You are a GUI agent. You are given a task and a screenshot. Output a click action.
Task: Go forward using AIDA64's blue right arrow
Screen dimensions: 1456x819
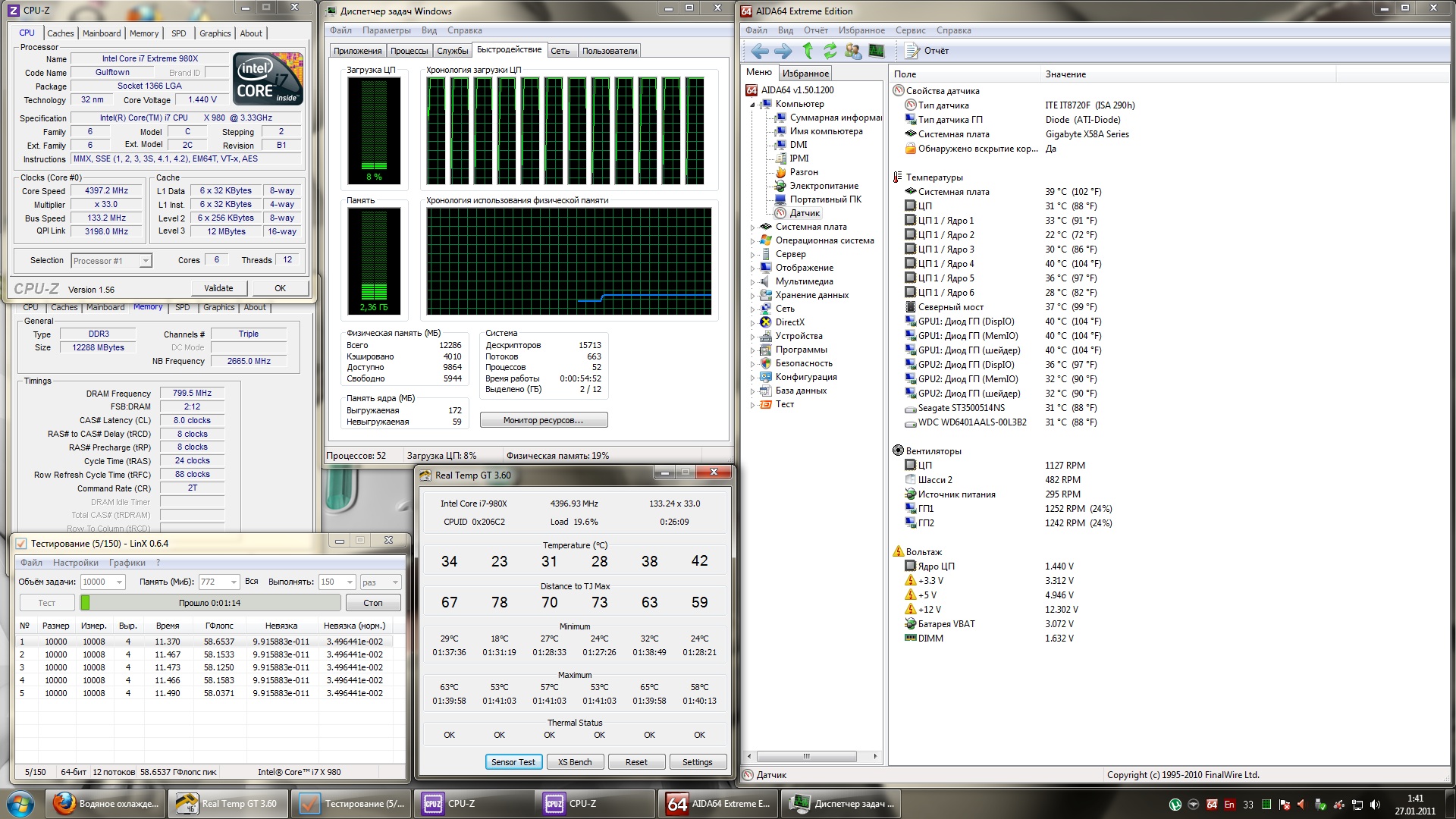click(783, 51)
